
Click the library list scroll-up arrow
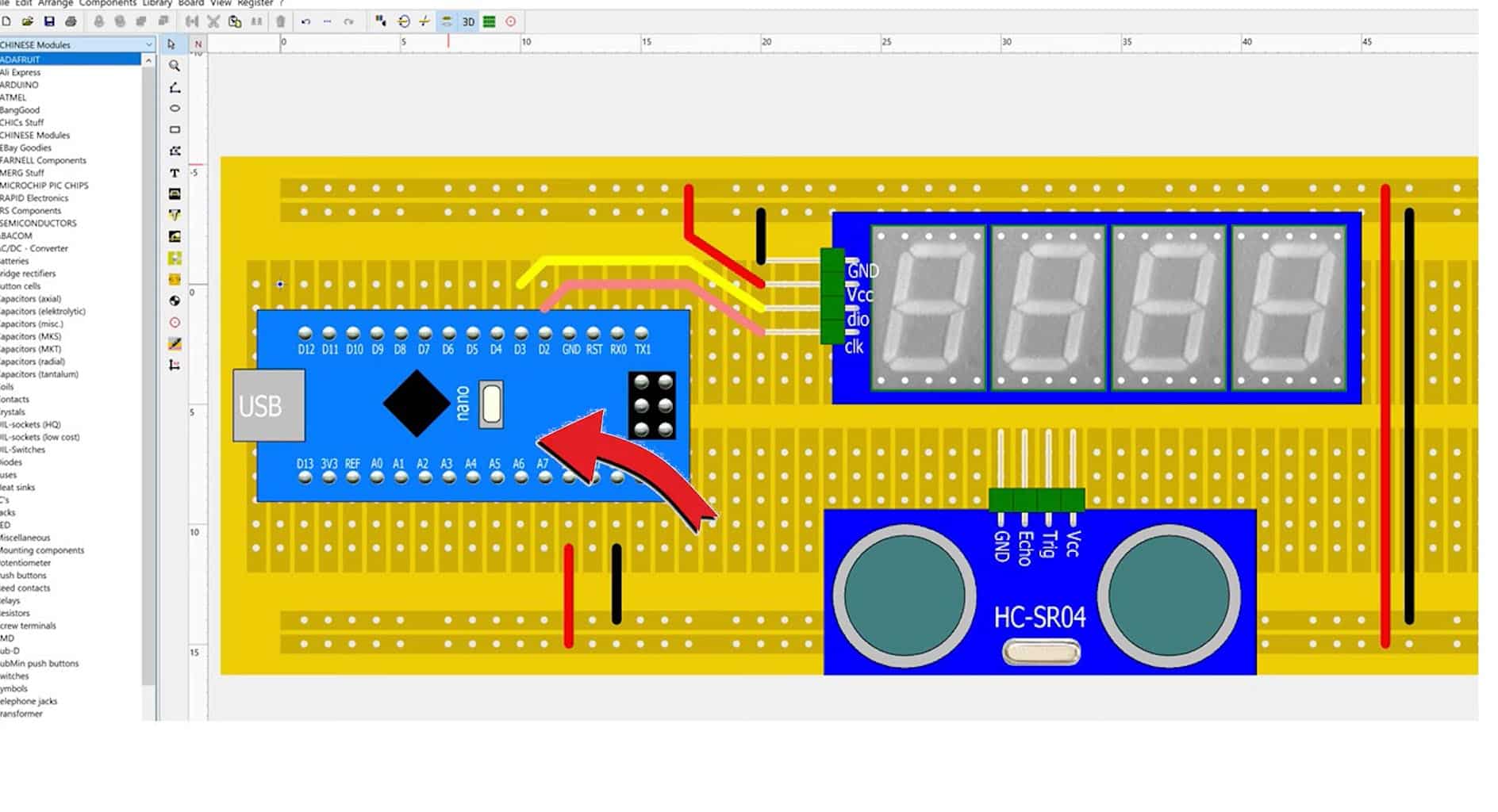coord(148,60)
